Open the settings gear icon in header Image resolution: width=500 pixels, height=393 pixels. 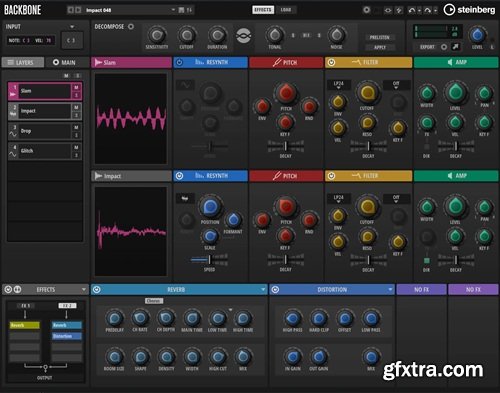366,10
